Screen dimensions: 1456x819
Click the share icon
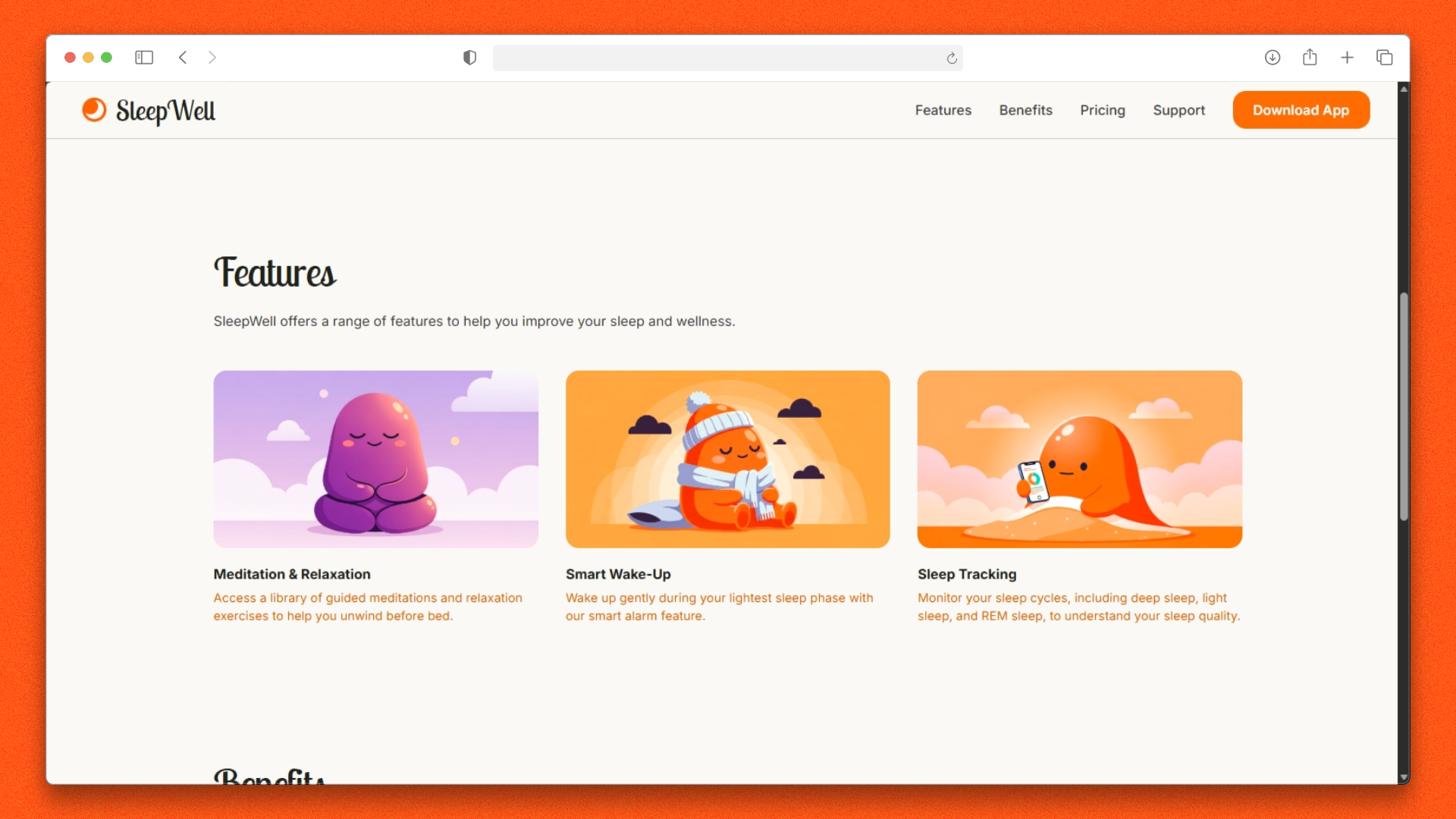[1310, 58]
